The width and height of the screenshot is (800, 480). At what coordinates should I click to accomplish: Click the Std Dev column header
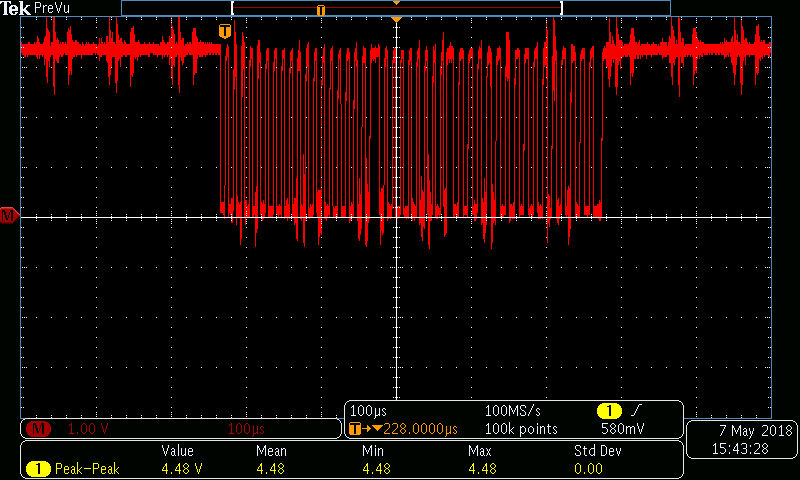pyautogui.click(x=597, y=451)
